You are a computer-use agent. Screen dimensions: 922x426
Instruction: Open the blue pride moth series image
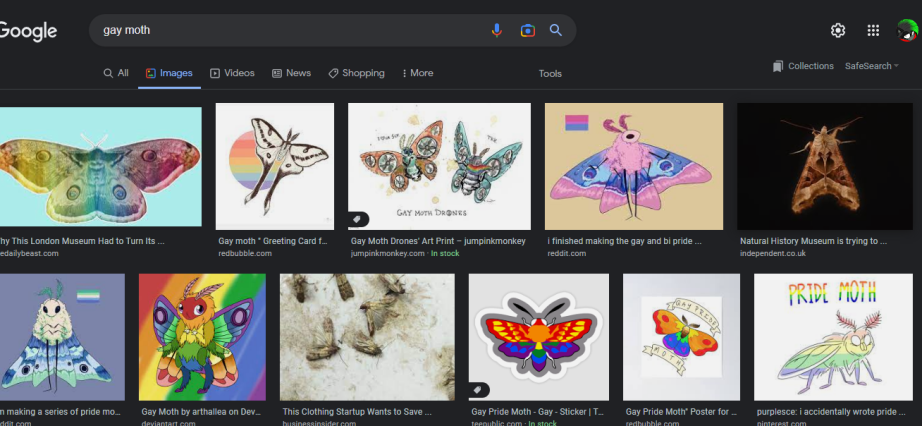pos(62,337)
